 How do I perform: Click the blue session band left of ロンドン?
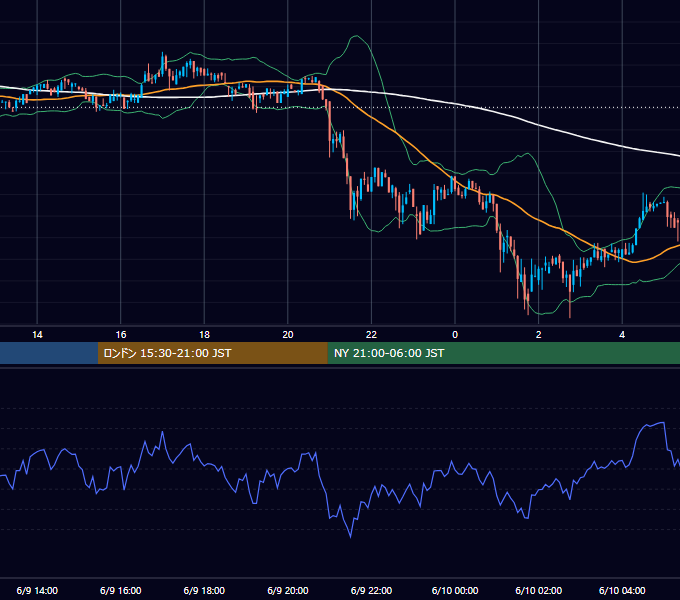(49, 353)
